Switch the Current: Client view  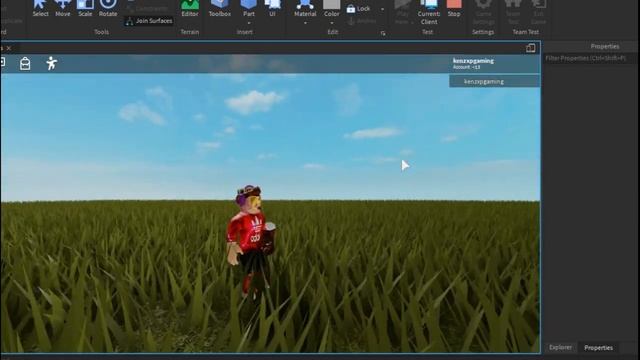point(429,12)
